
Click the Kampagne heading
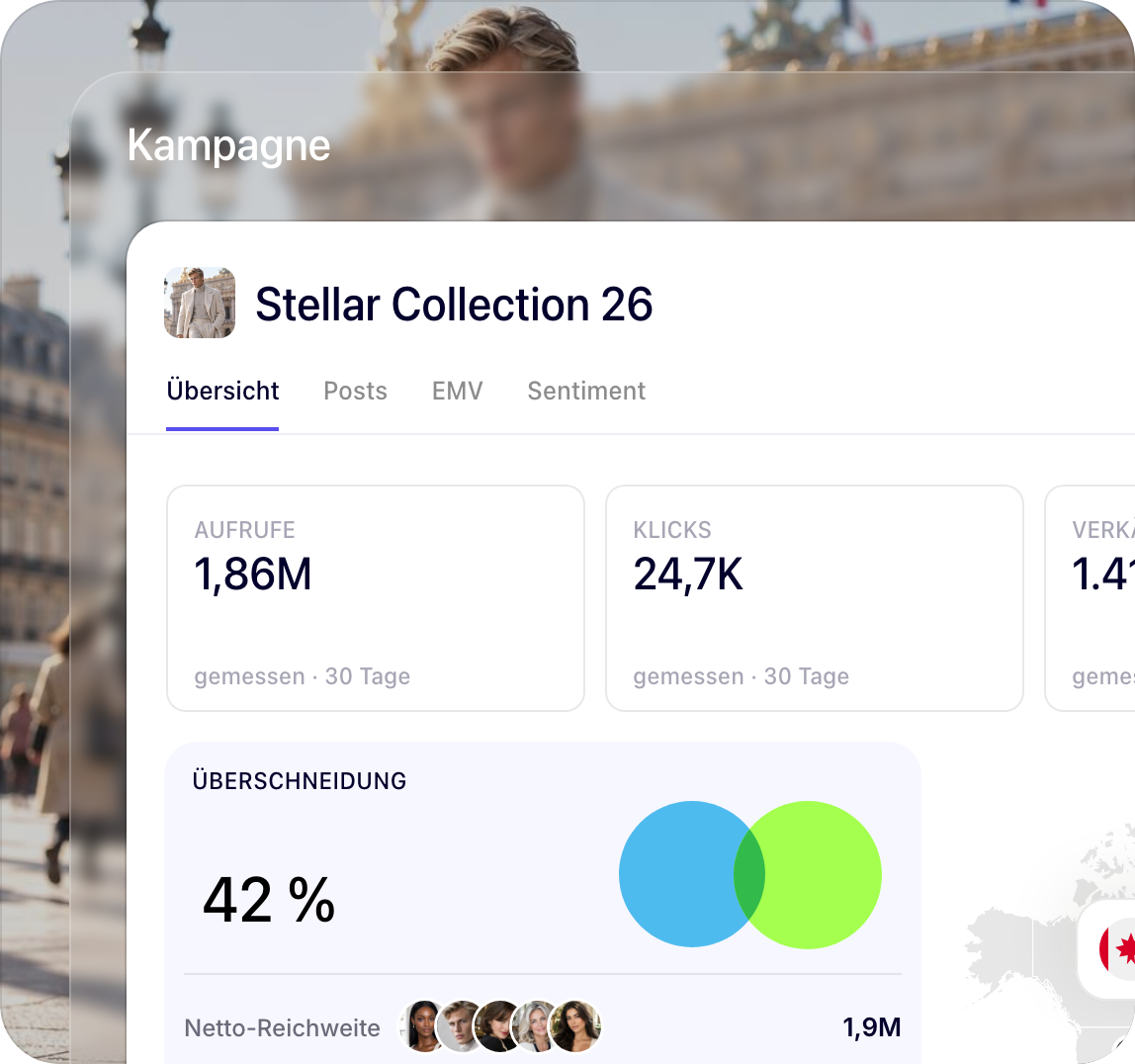click(228, 144)
